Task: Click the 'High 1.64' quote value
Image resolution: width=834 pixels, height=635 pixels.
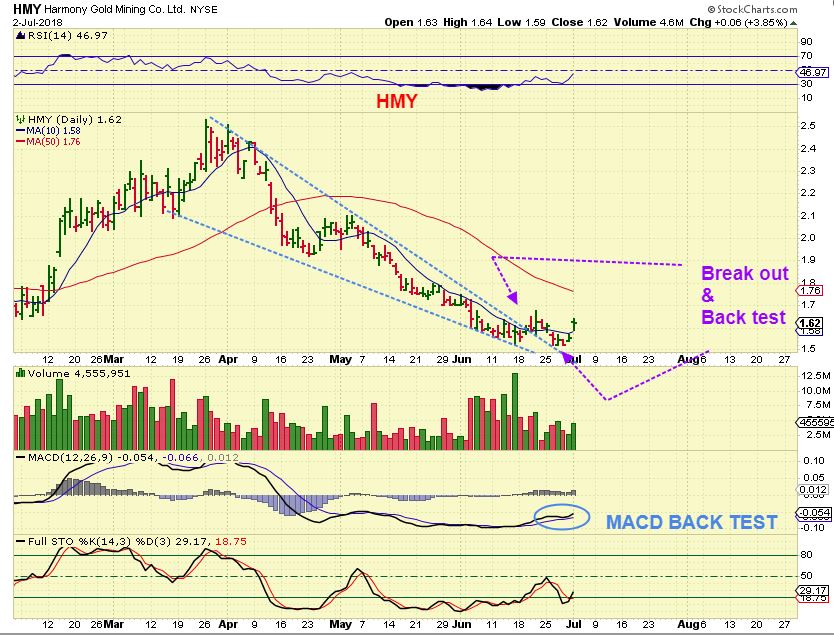Action: (467, 22)
